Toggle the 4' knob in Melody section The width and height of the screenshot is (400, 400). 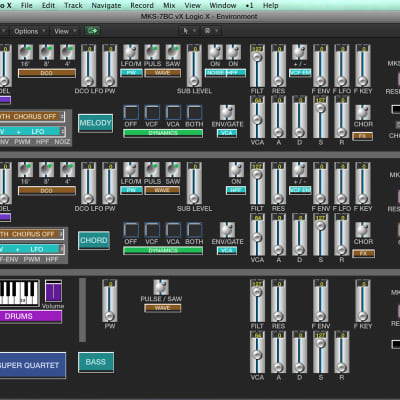67,52
